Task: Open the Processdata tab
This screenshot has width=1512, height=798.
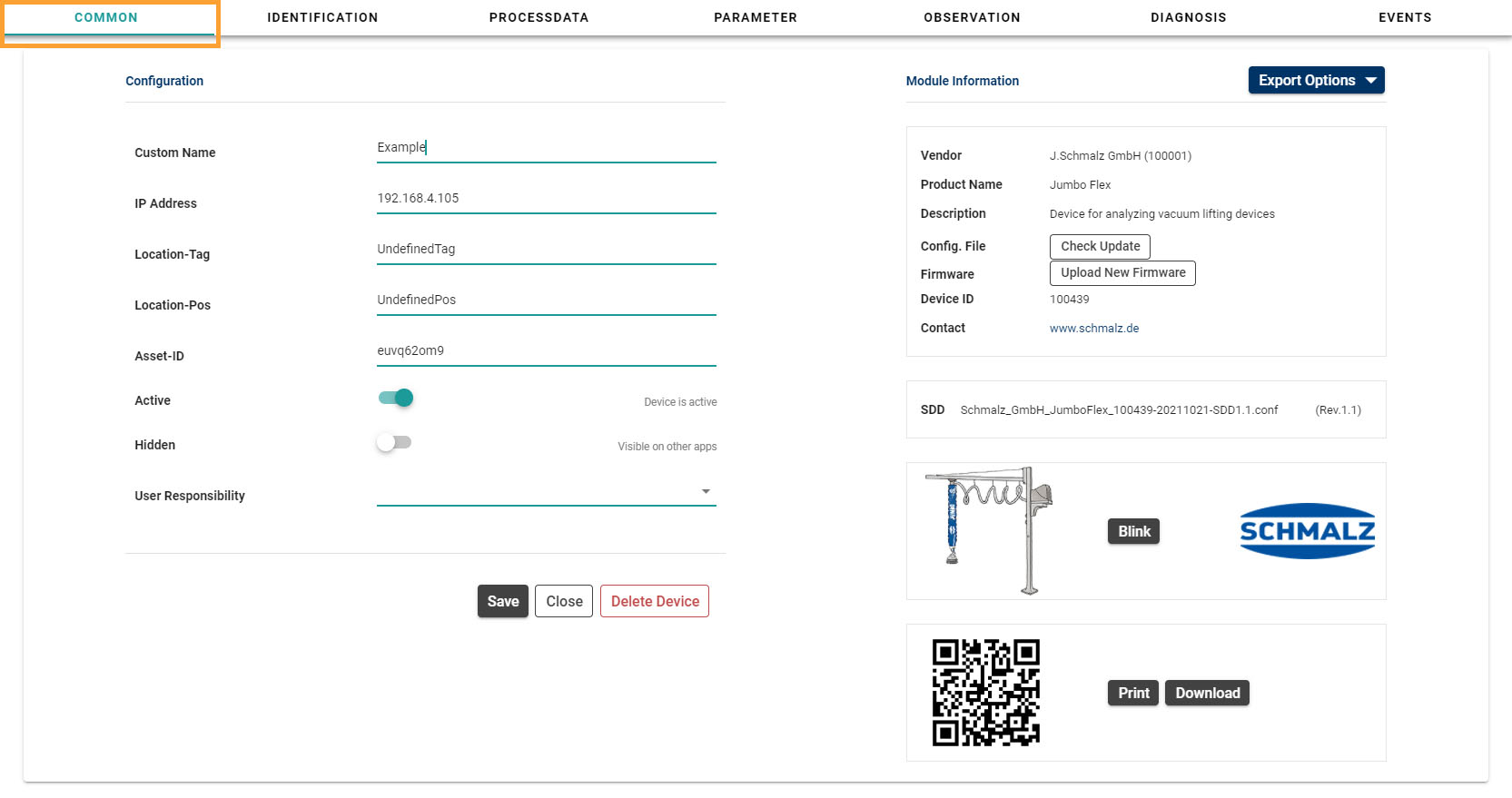Action: pyautogui.click(x=539, y=17)
